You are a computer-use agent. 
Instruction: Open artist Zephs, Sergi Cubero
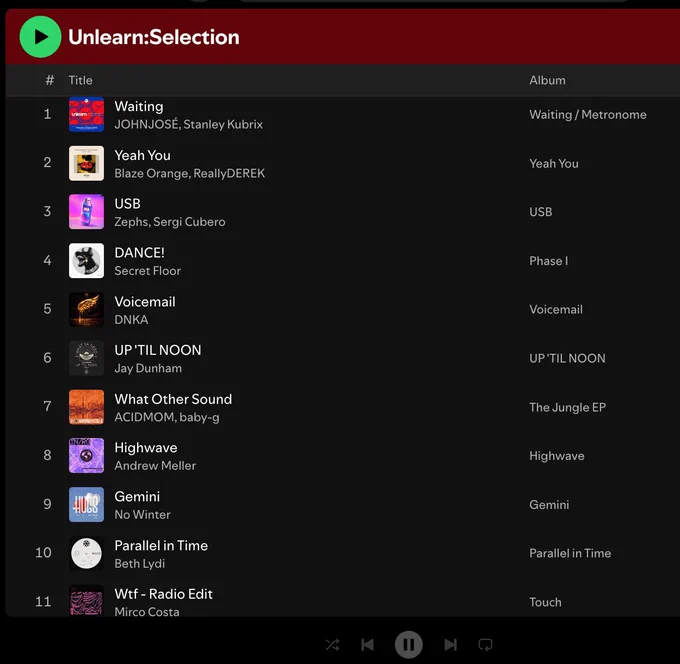(170, 222)
